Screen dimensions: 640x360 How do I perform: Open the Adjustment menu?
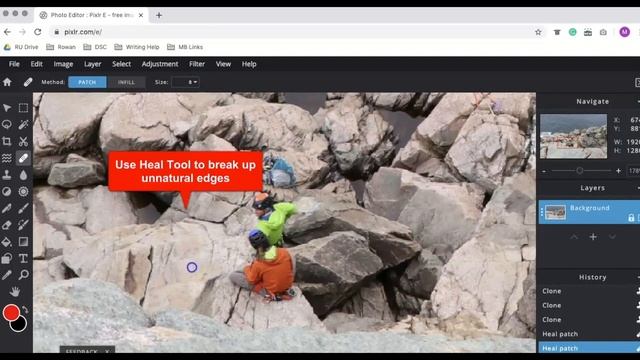tap(160, 64)
